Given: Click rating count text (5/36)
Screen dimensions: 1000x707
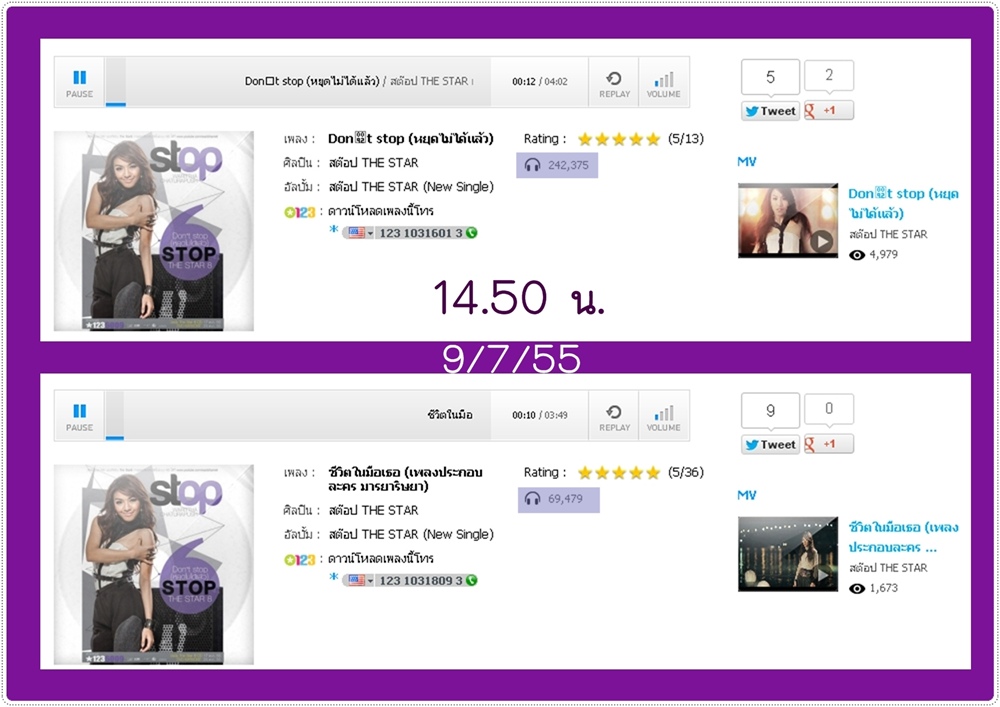Looking at the screenshot, I should click(x=686, y=472).
